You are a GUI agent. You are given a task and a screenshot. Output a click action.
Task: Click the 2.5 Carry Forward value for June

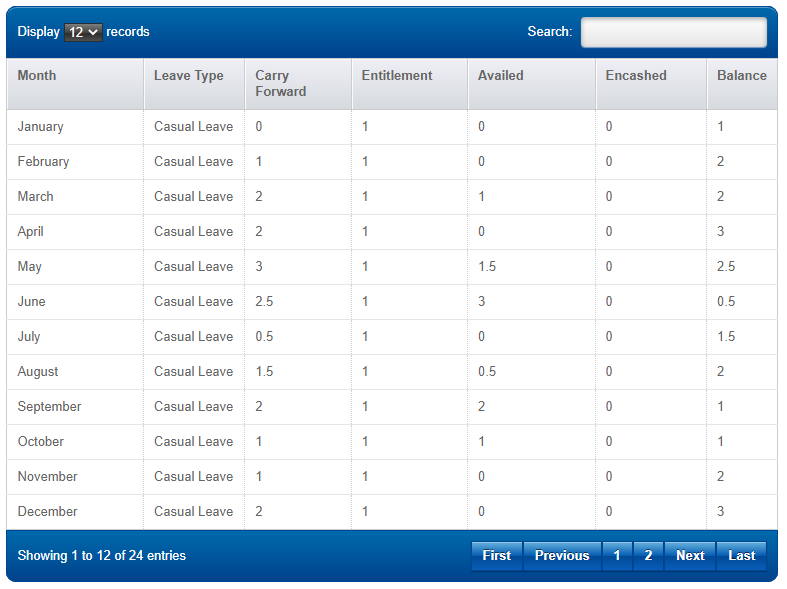264,302
